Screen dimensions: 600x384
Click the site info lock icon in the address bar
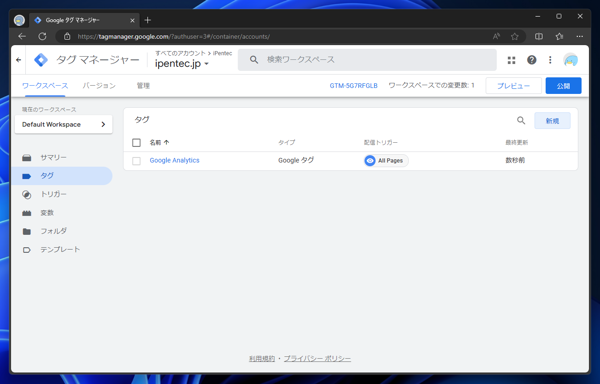tap(67, 36)
